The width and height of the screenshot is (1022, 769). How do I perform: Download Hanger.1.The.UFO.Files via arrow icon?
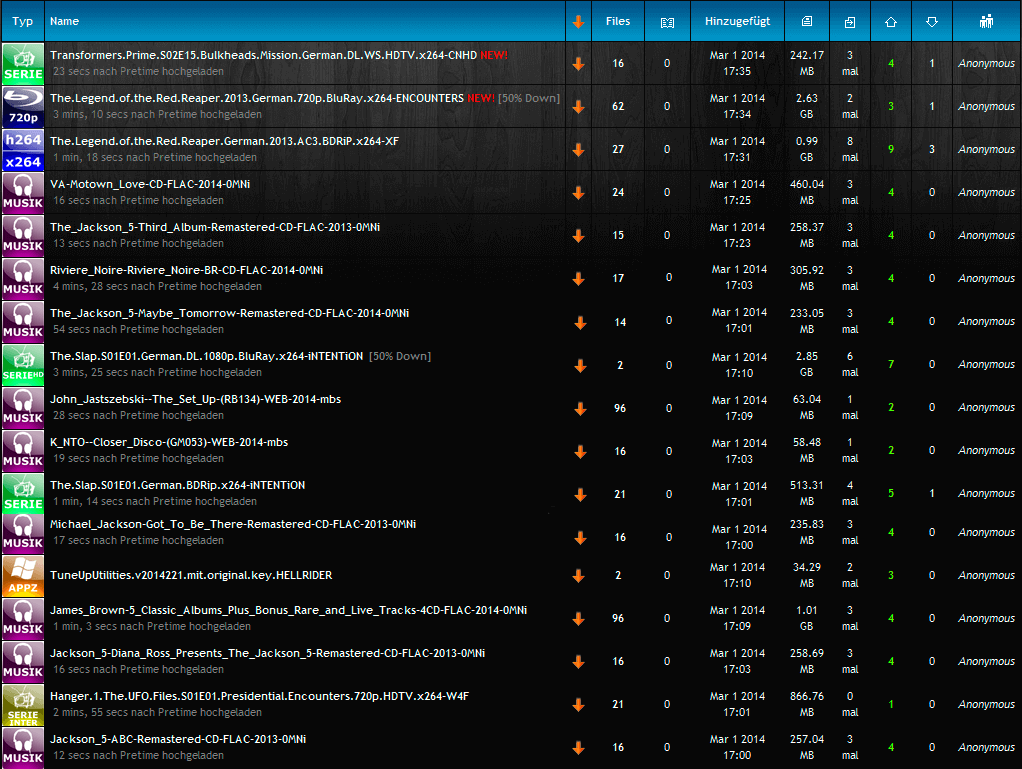click(578, 705)
